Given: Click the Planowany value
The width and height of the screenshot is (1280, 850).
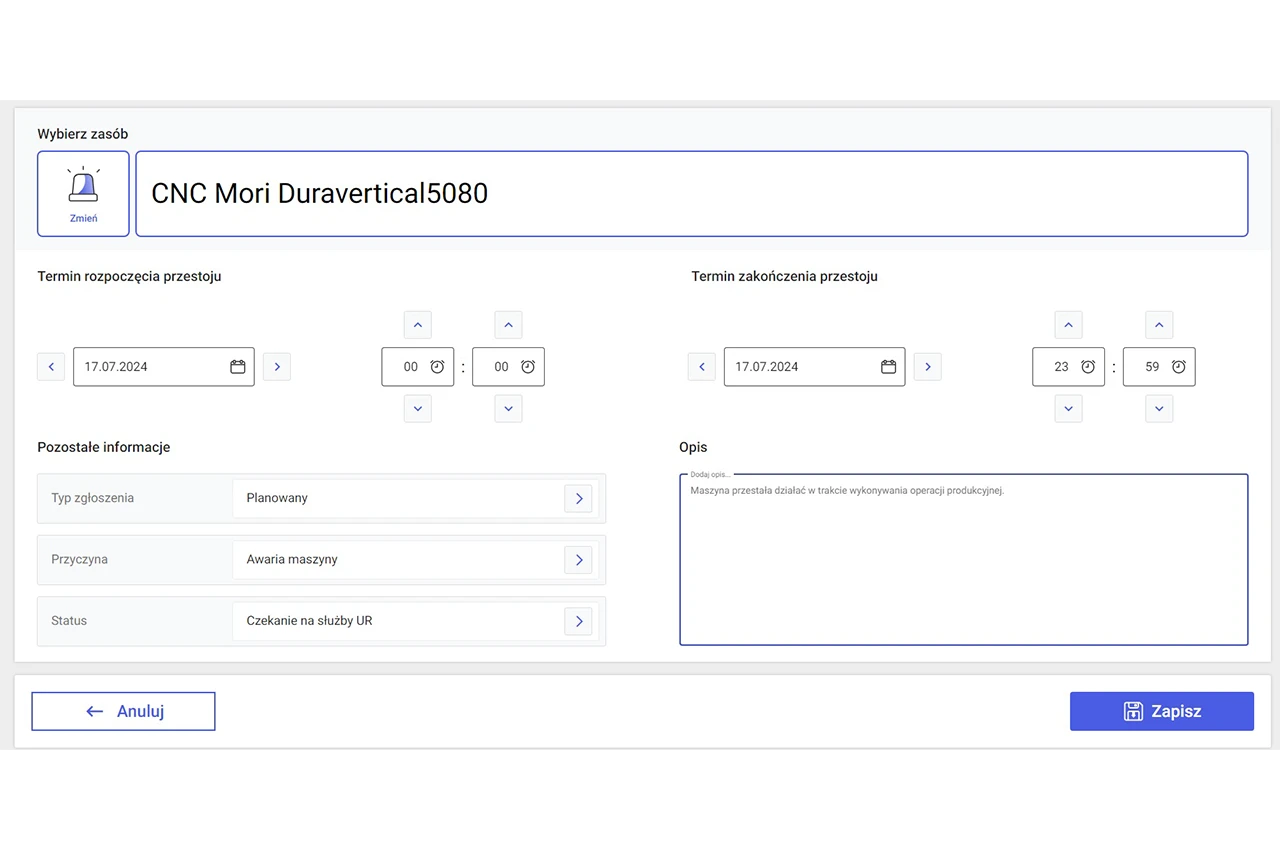Looking at the screenshot, I should coord(277,498).
